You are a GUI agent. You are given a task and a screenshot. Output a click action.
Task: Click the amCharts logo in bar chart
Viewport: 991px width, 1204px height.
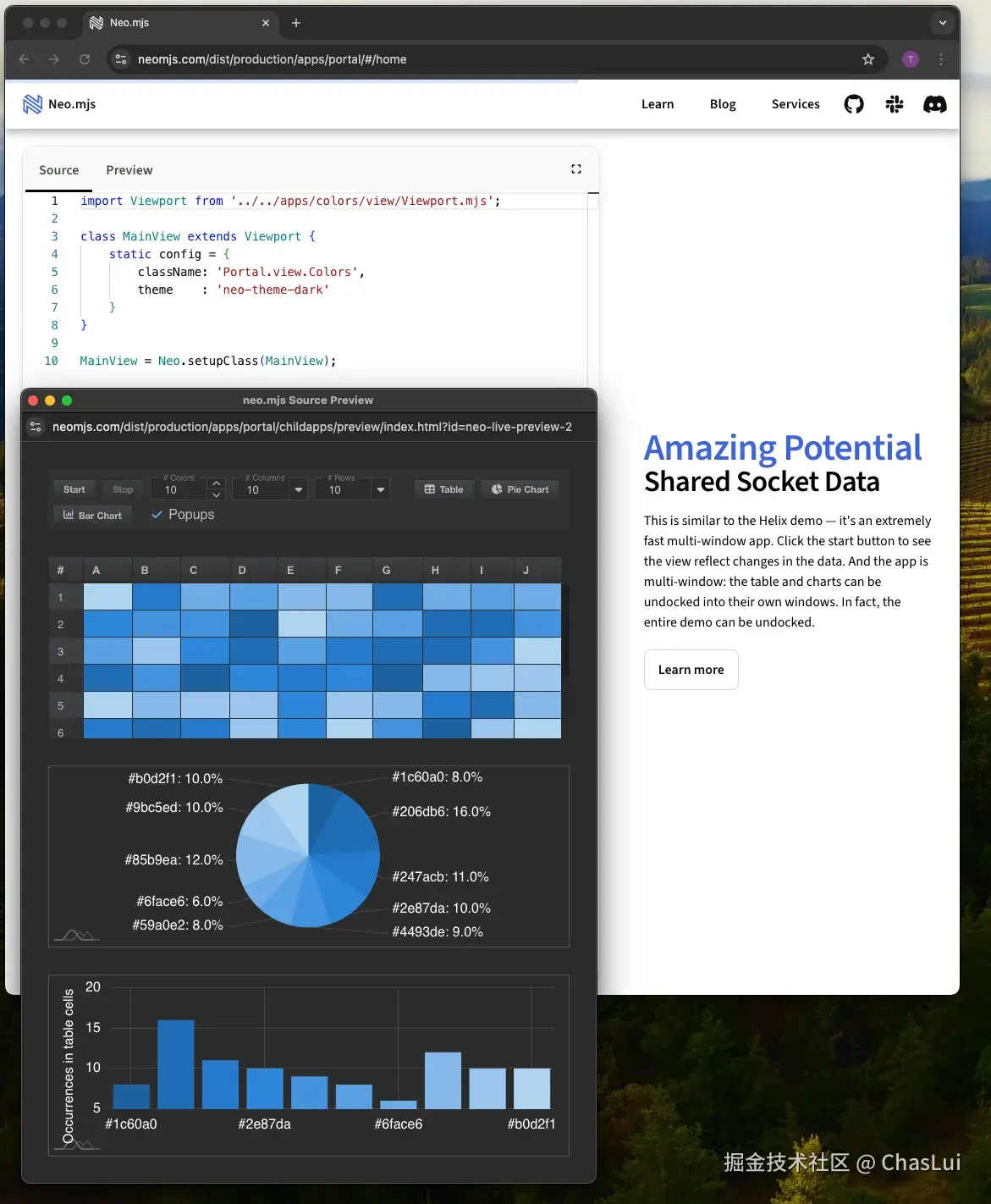76,1144
